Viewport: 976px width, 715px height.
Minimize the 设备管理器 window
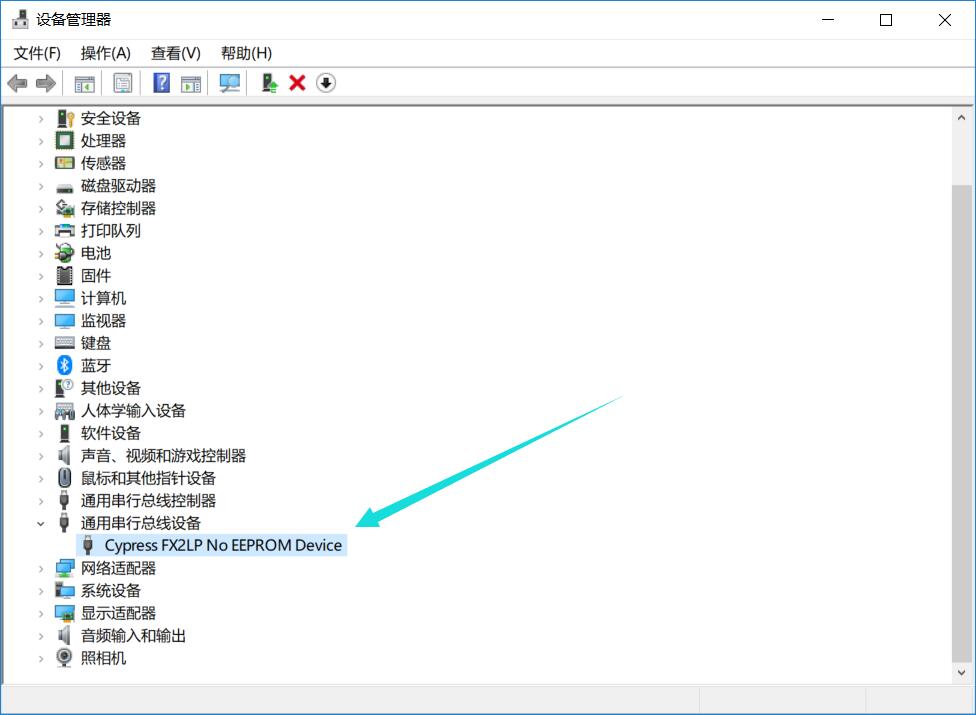pyautogui.click(x=827, y=20)
